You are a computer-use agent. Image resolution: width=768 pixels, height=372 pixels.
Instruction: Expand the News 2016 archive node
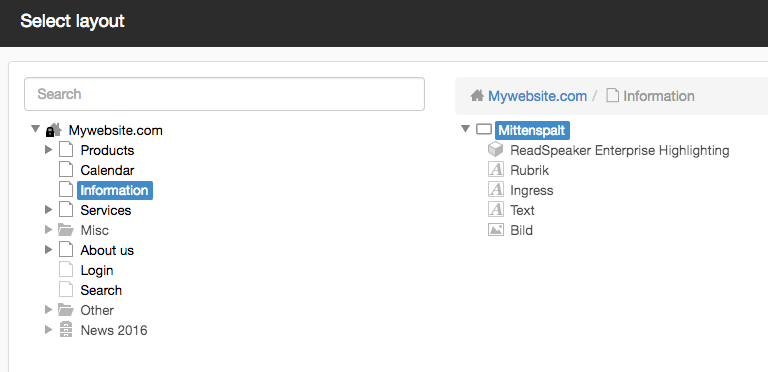(x=48, y=330)
